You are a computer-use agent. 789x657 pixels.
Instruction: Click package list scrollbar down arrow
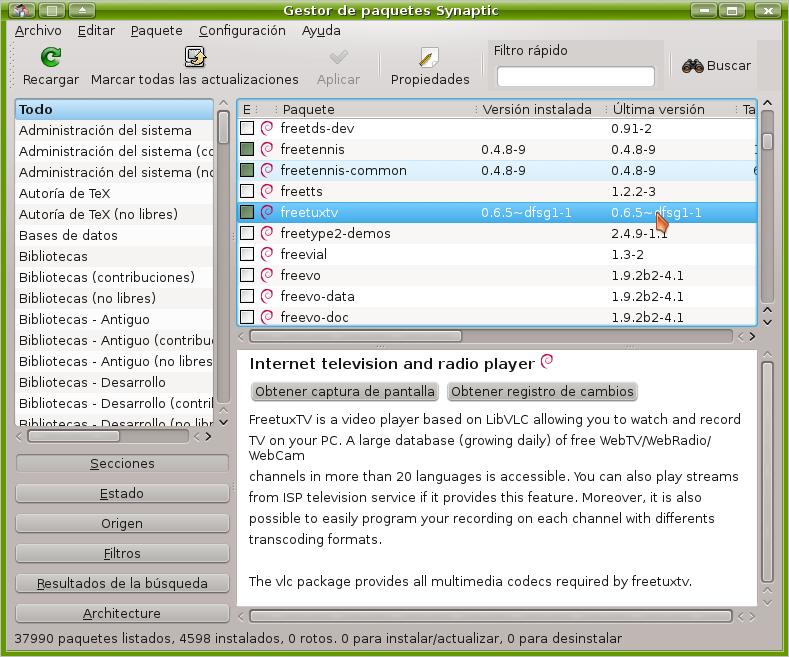[767, 322]
